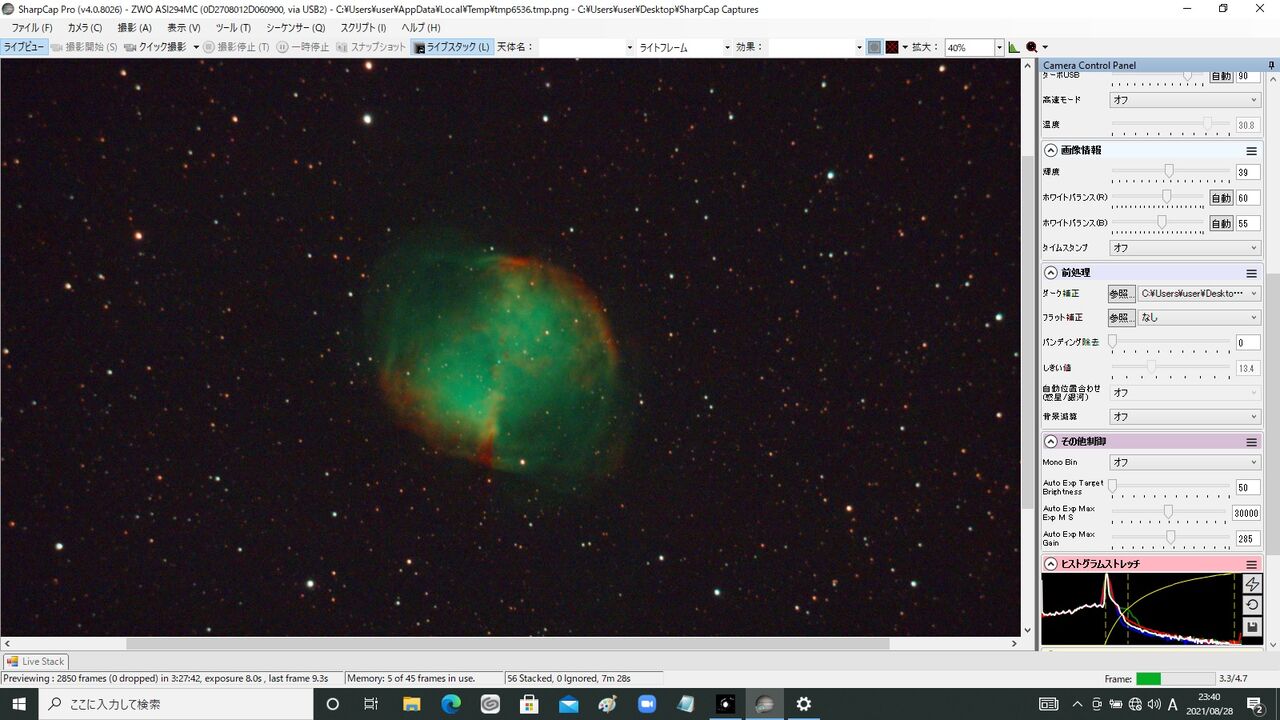The image size is (1280, 720).
Task: Toggle ライブビュー toolbar button
Action: coord(24,47)
